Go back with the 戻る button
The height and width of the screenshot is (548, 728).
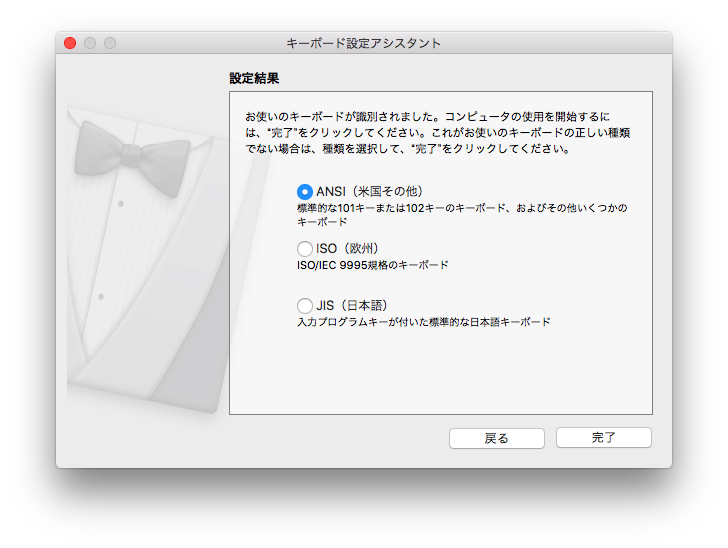tap(497, 438)
